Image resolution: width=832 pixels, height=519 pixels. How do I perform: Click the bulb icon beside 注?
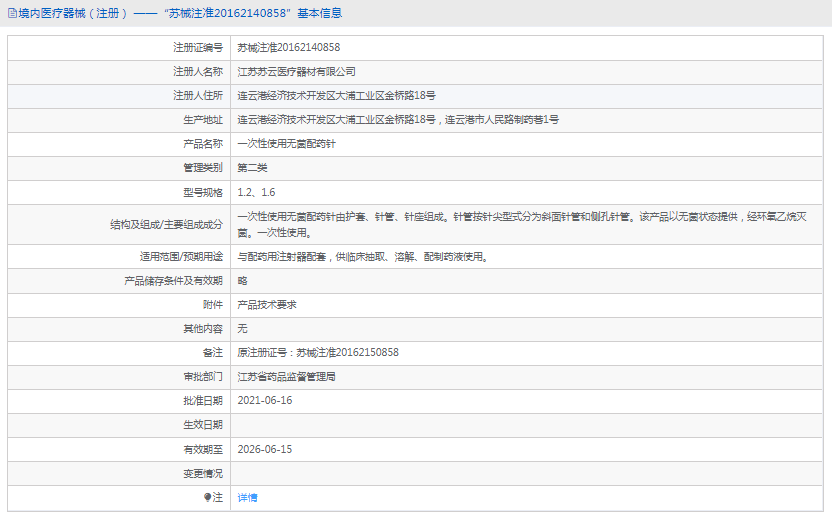point(207,497)
